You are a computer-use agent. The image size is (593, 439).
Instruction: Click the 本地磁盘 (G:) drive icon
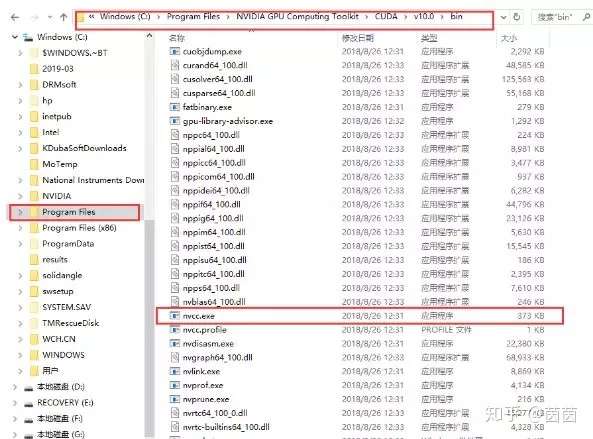tap(29, 435)
